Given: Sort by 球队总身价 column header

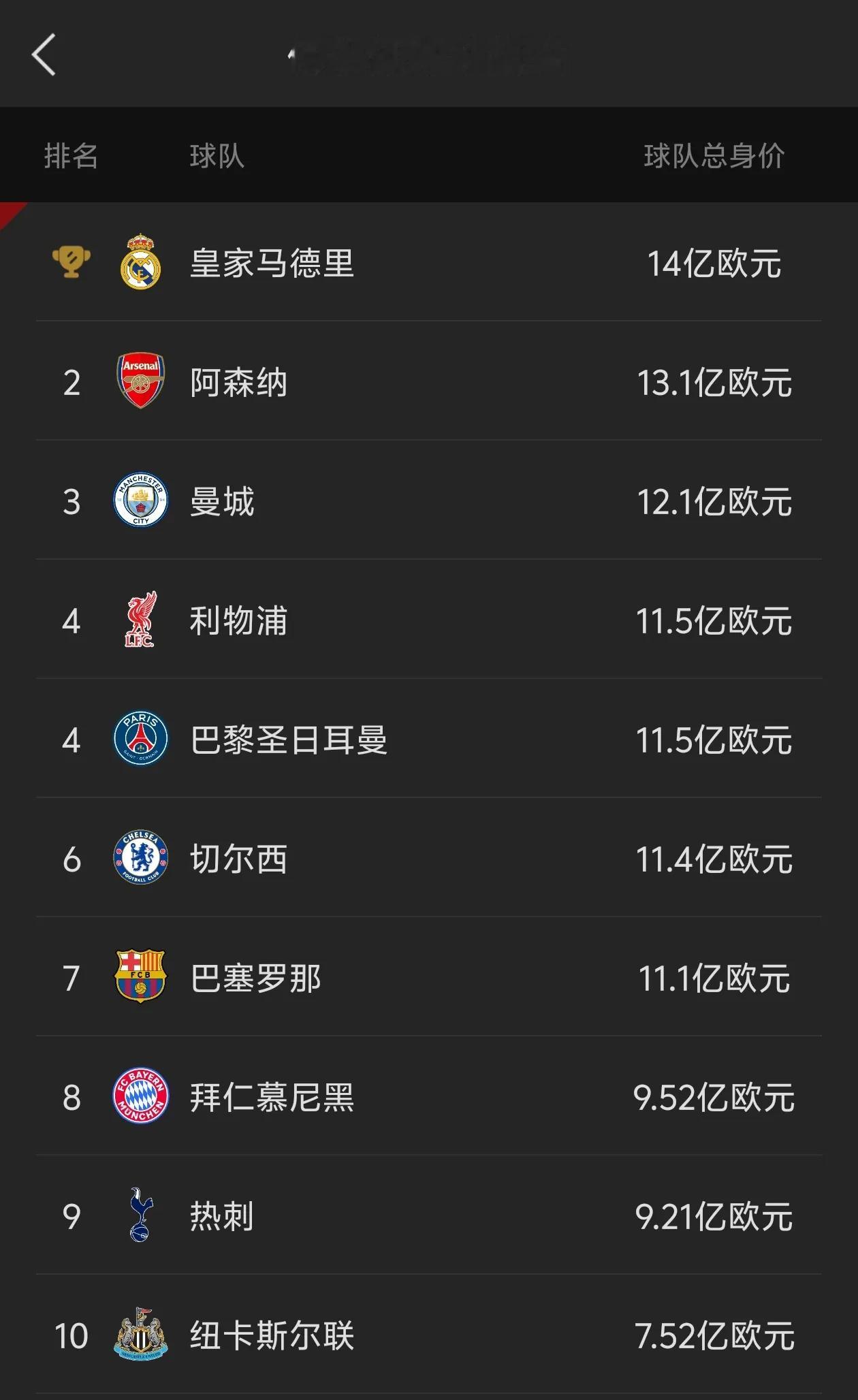Looking at the screenshot, I should [714, 156].
